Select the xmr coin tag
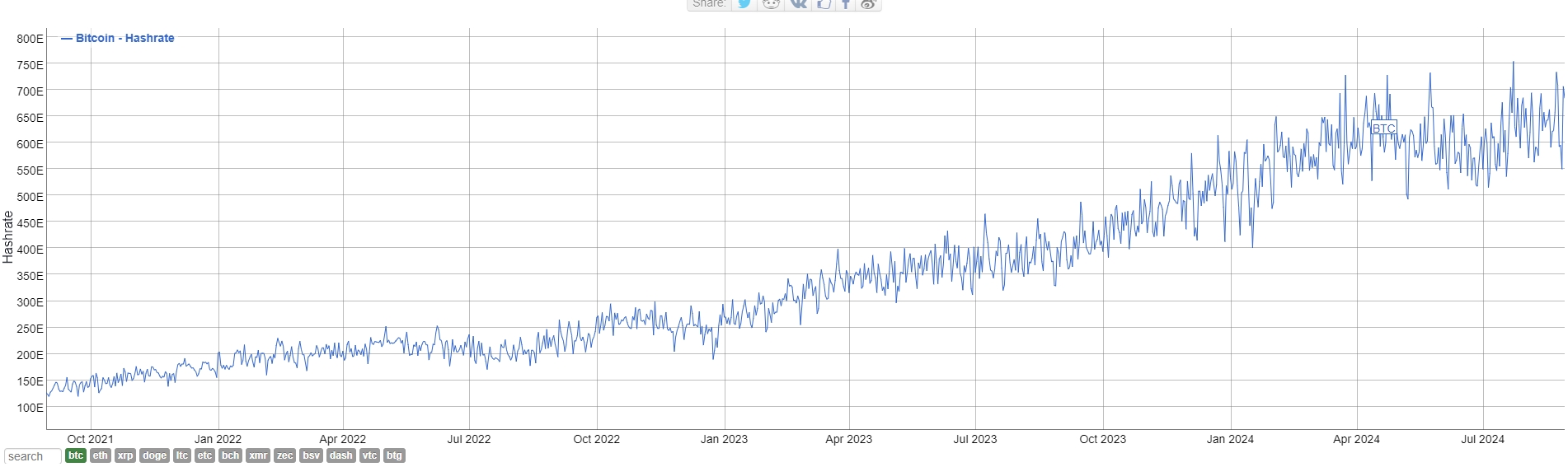This screenshot has width=1568, height=467. pyautogui.click(x=258, y=455)
